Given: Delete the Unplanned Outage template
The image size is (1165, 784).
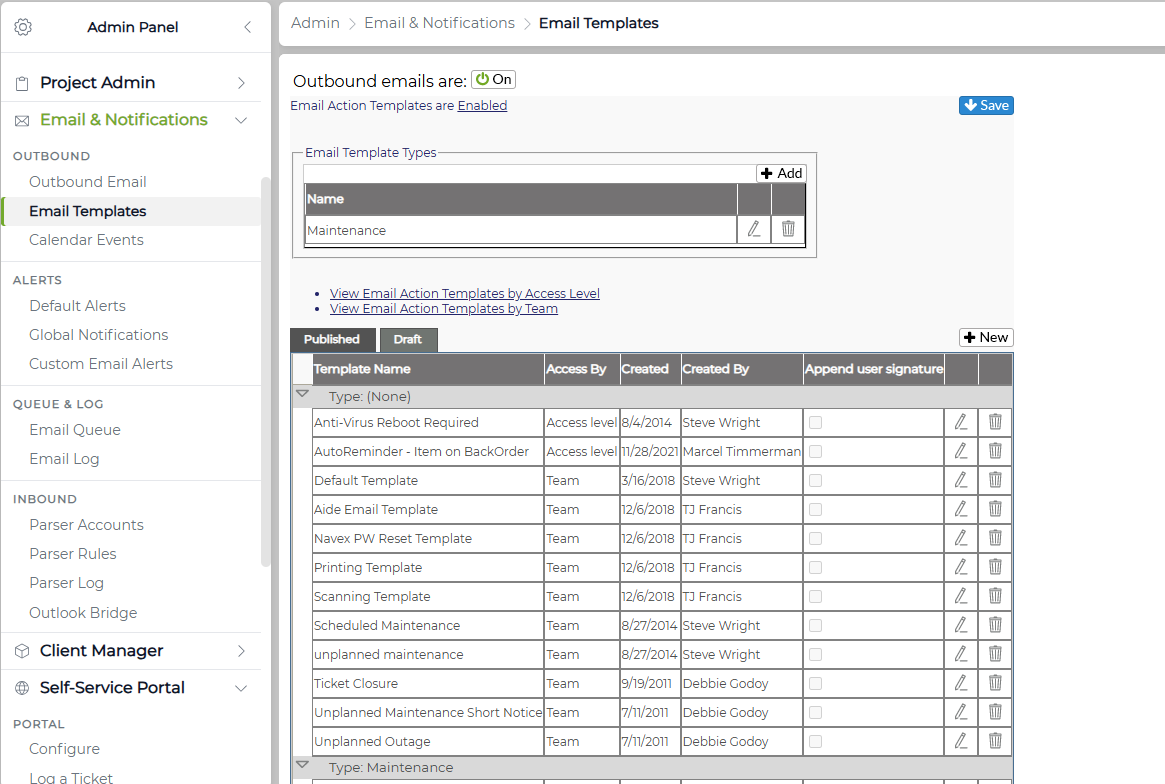Looking at the screenshot, I should click(x=995, y=741).
